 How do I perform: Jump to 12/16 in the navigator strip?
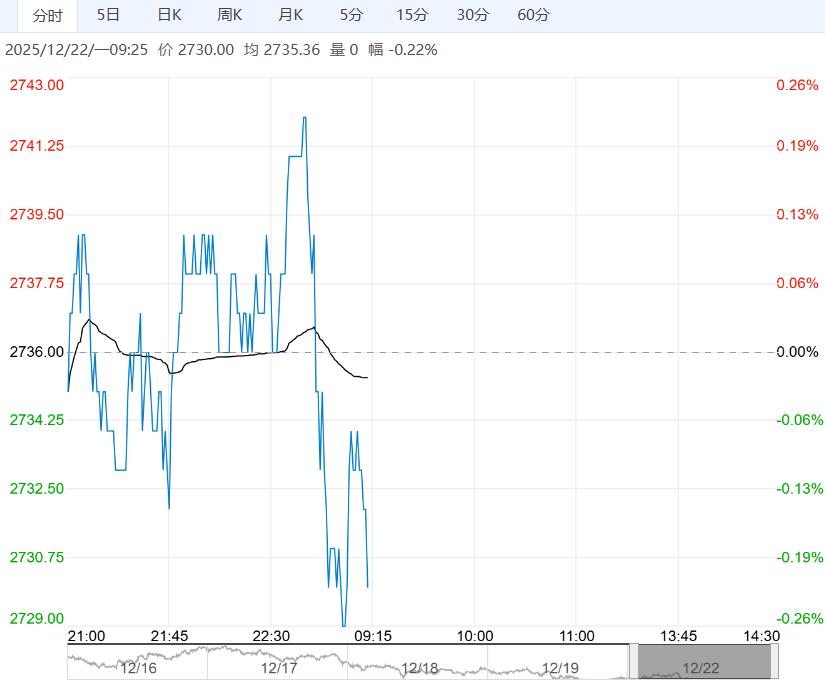pos(138,668)
